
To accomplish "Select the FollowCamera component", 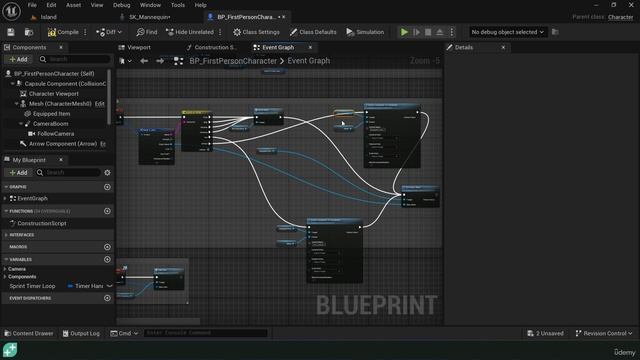I will click(56, 133).
